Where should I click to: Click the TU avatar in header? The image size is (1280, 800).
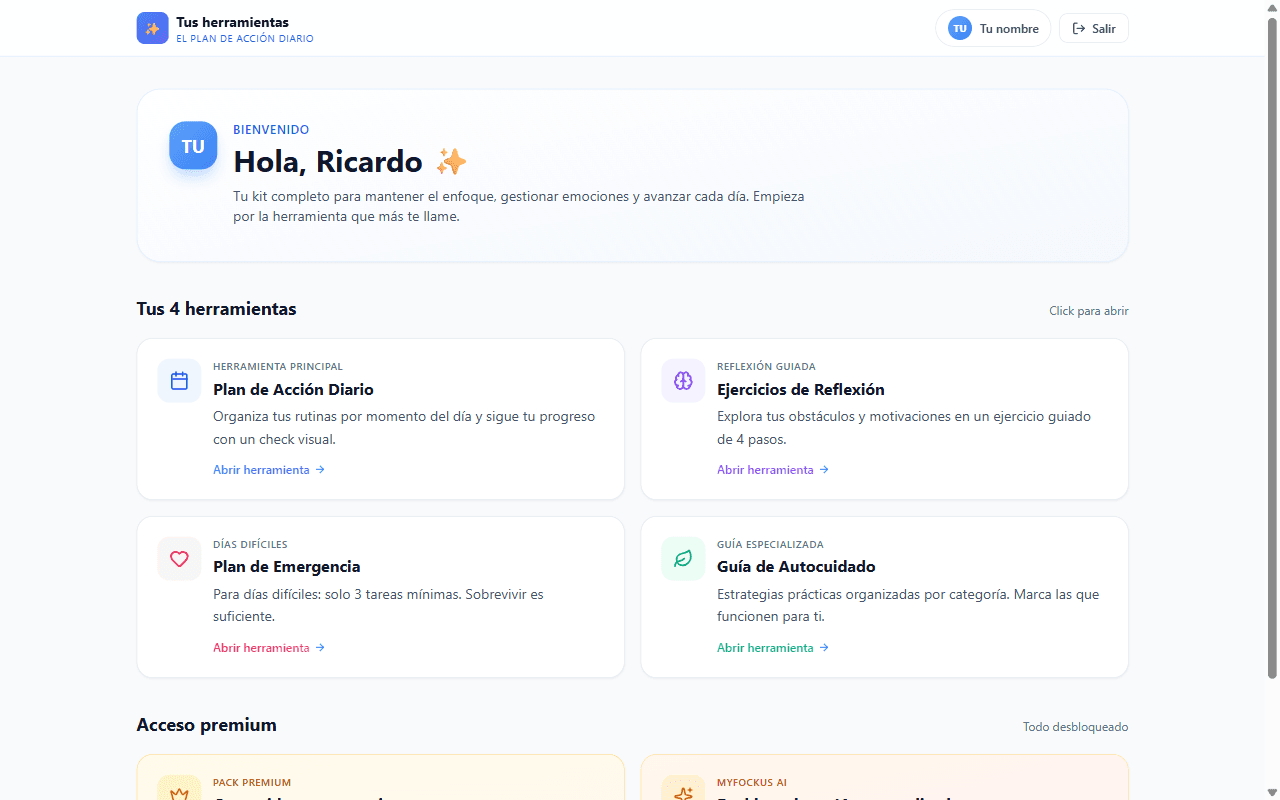tap(960, 28)
